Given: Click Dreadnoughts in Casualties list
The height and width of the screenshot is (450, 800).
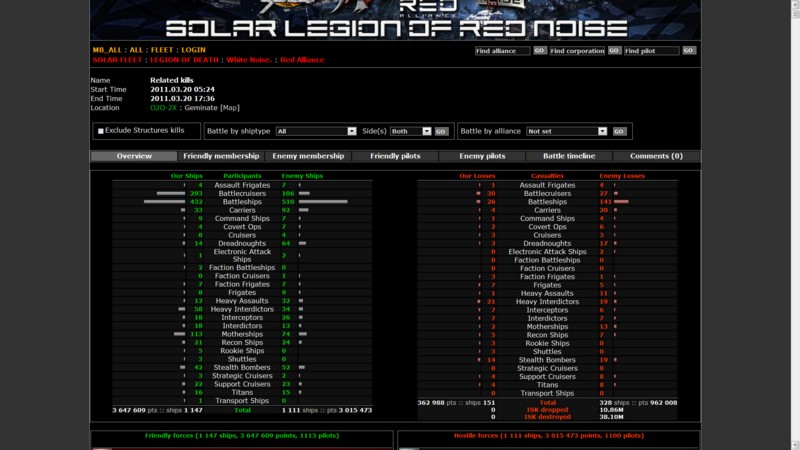Looking at the screenshot, I should [547, 243].
